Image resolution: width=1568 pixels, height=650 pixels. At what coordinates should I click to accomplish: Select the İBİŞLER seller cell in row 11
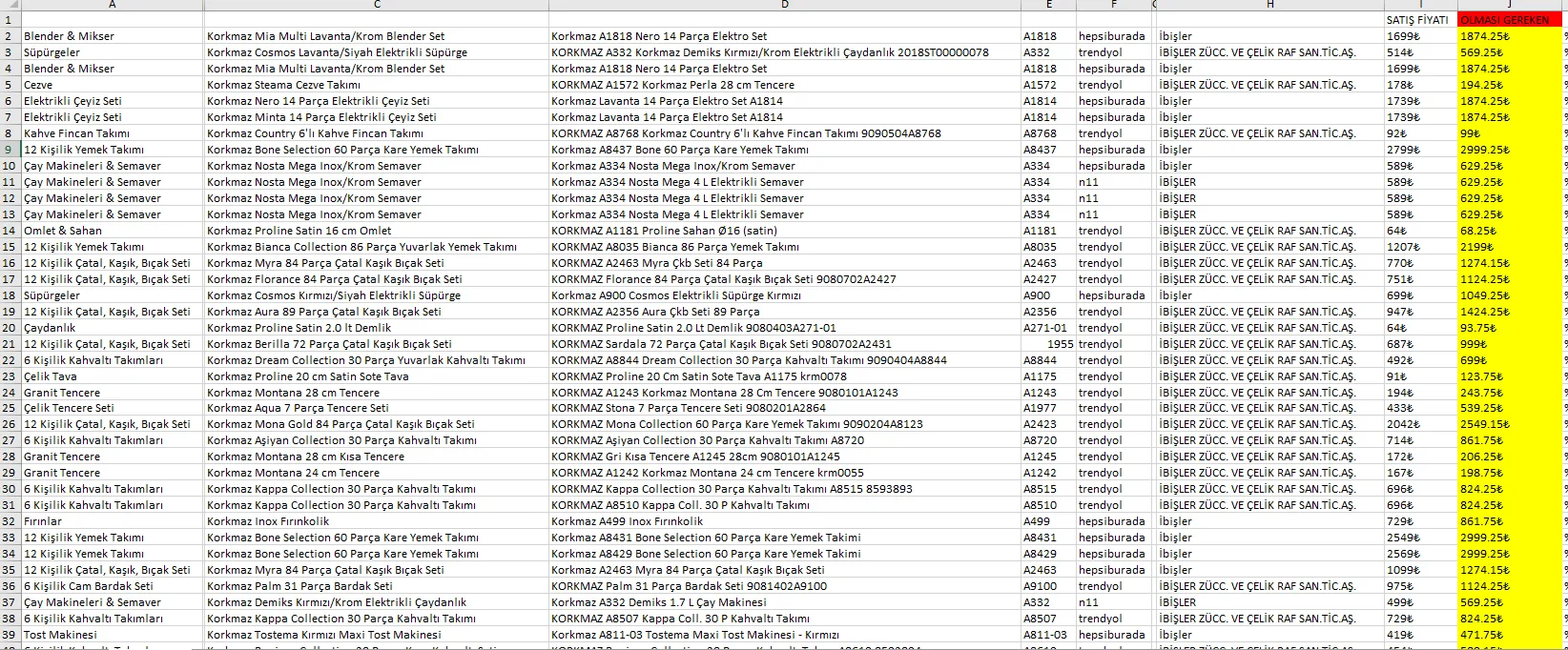[x=1270, y=182]
